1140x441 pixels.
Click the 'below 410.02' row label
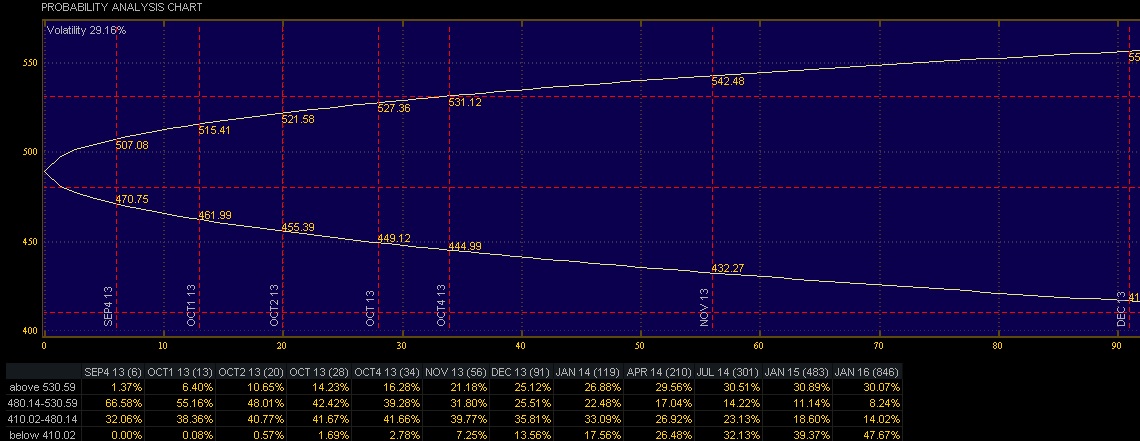(37, 434)
